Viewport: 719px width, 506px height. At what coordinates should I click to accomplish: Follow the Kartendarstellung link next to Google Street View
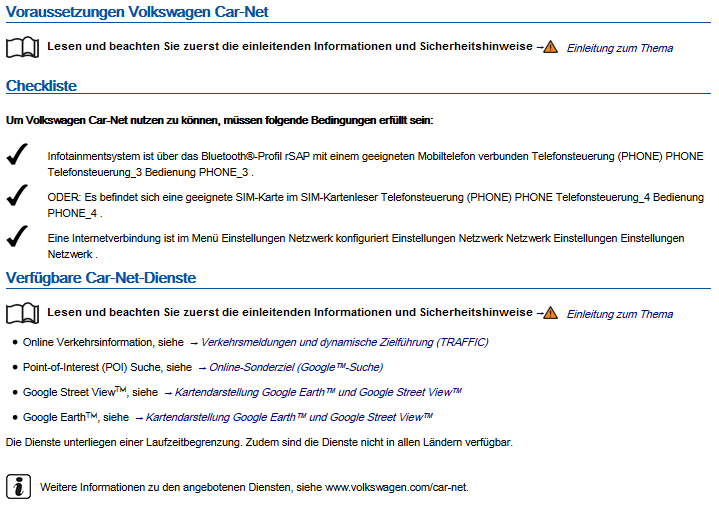(318, 392)
